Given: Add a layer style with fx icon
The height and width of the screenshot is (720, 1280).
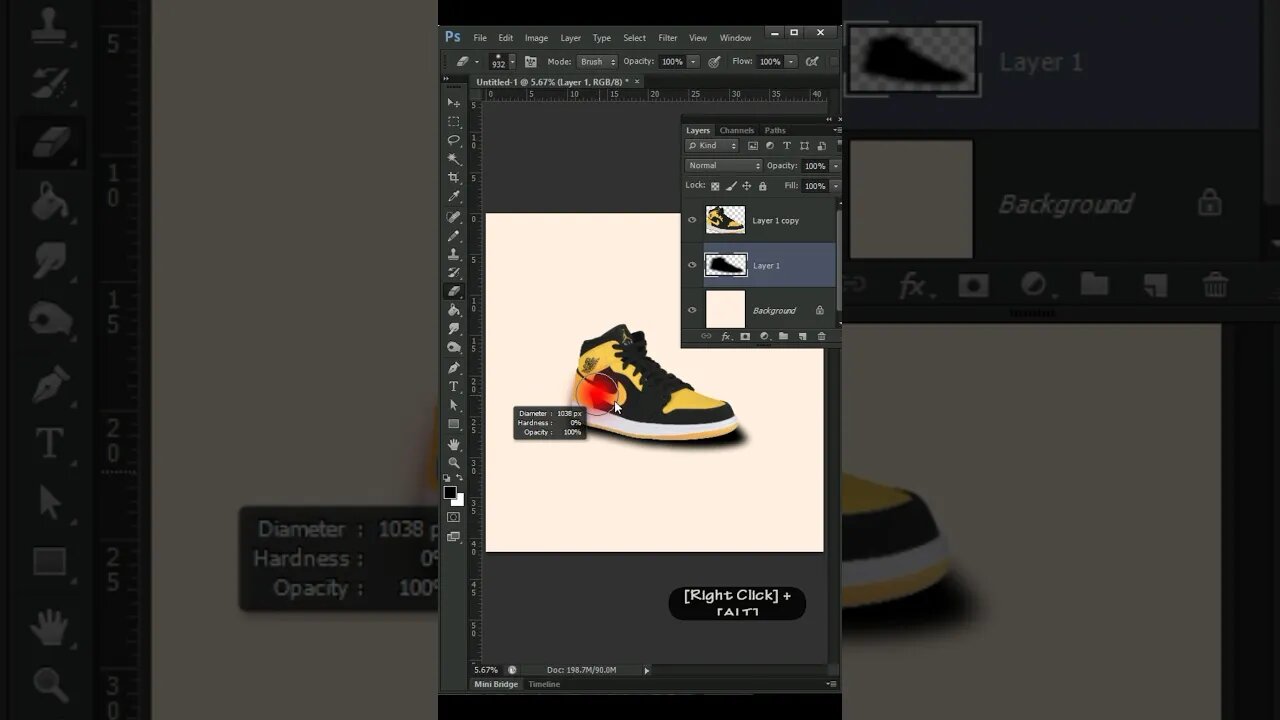Looking at the screenshot, I should (x=726, y=336).
